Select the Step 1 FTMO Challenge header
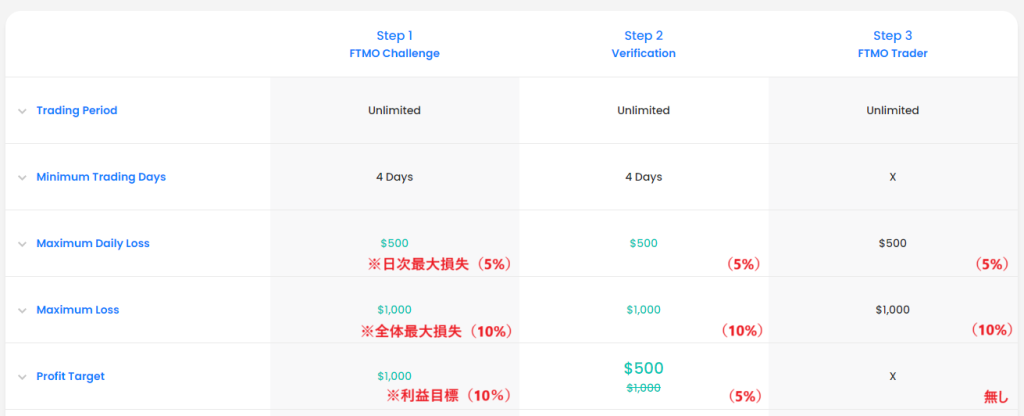This screenshot has height=416, width=1024. pyautogui.click(x=394, y=44)
